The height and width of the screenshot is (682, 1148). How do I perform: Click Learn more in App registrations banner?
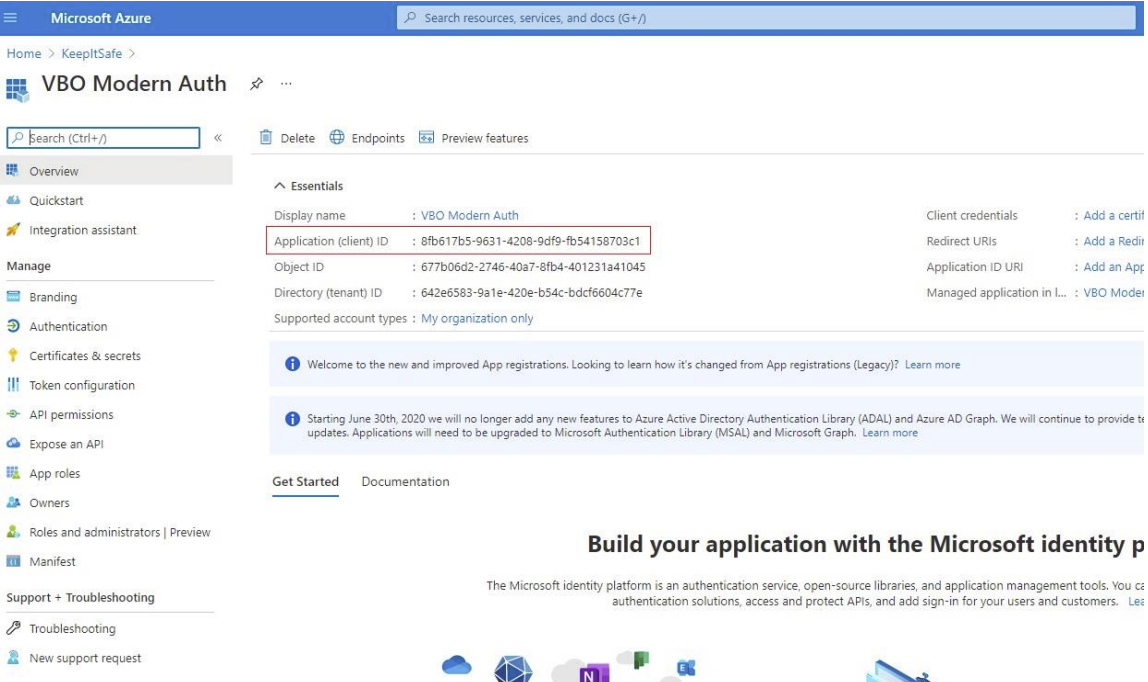click(932, 364)
